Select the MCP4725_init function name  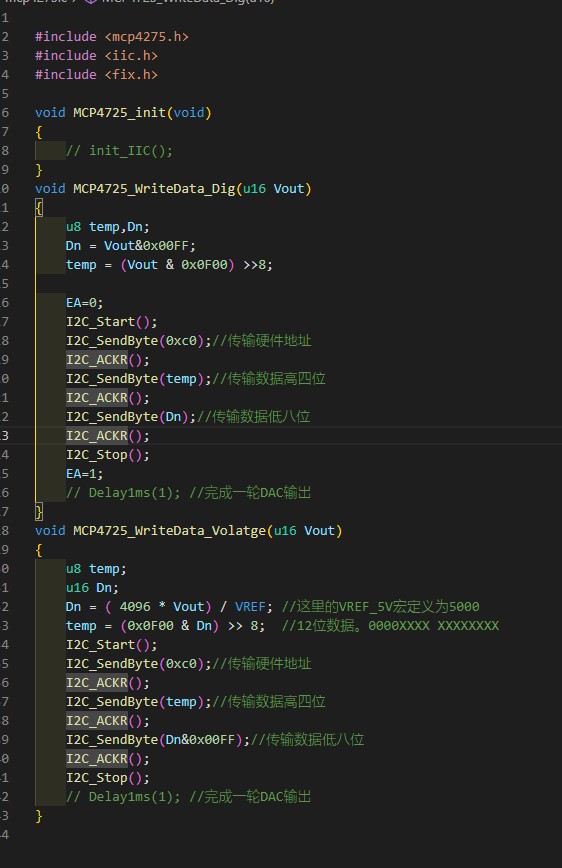click(x=119, y=112)
